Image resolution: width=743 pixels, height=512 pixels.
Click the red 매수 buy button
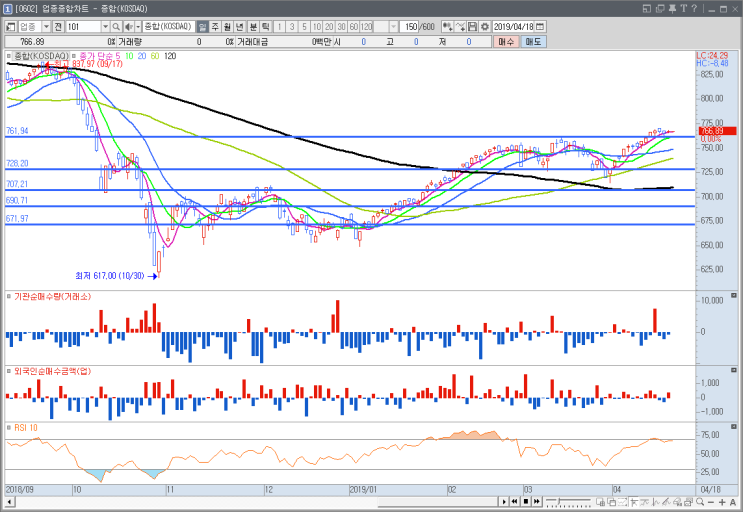tap(506, 42)
